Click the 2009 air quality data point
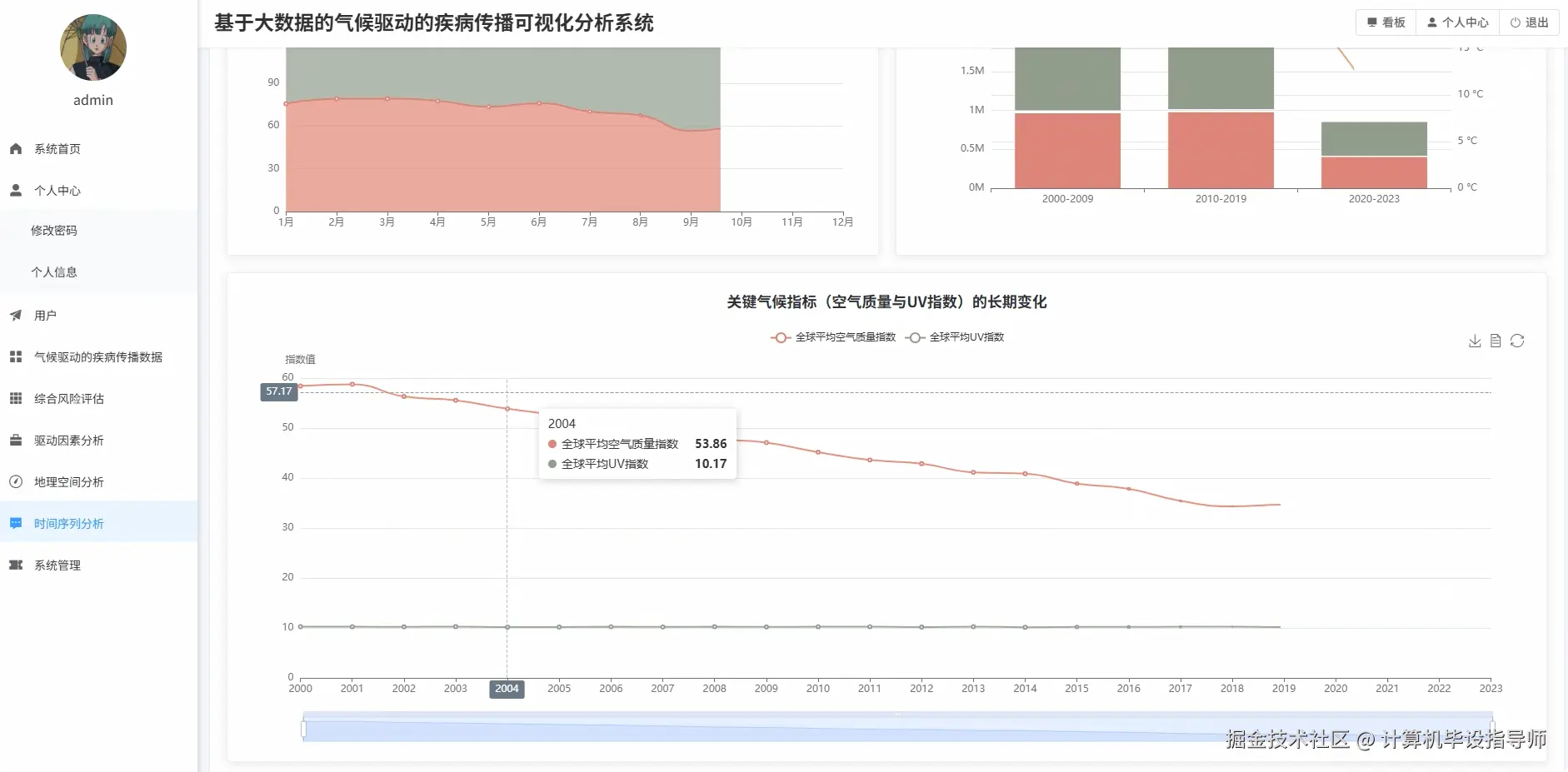This screenshot has height=772, width=1568. [x=767, y=442]
